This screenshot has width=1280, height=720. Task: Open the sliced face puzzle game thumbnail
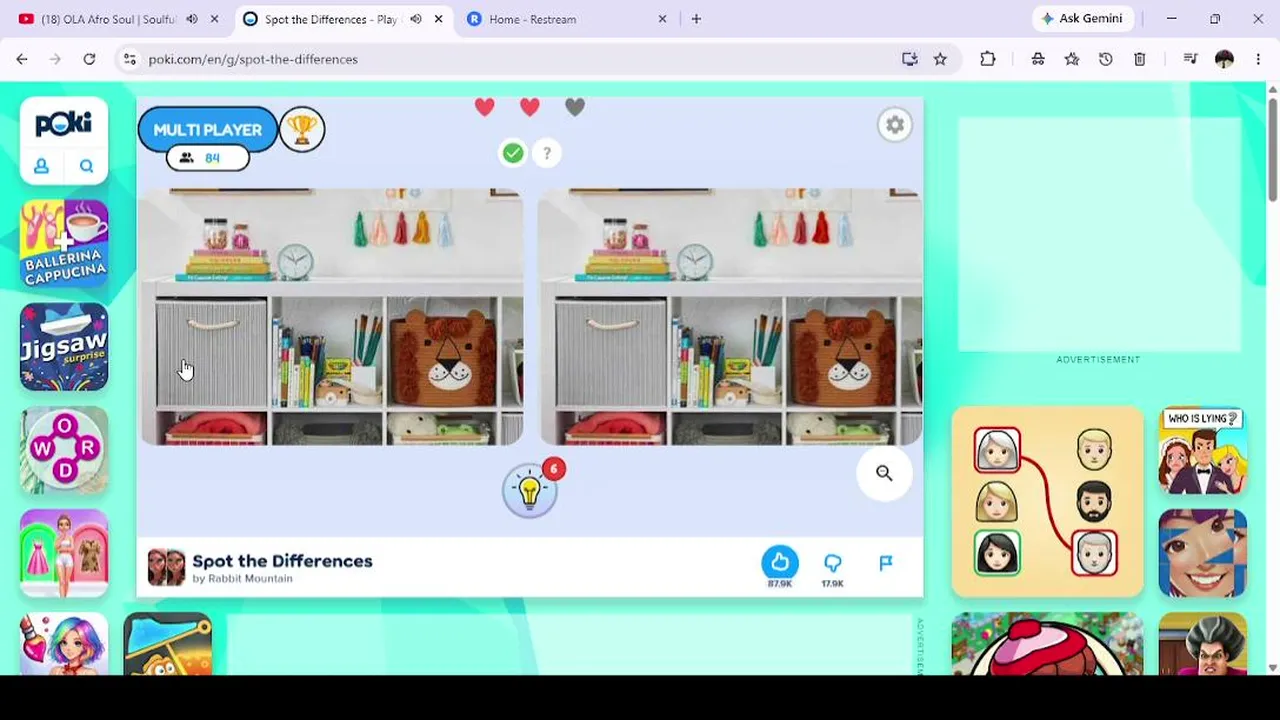1203,553
